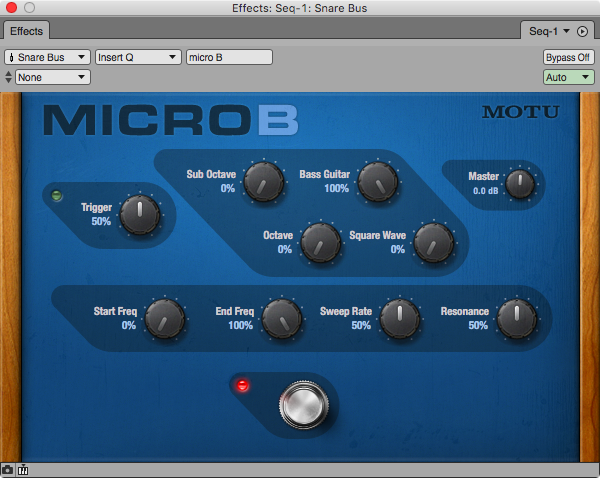The image size is (600, 478).
Task: Open the Snare Bus track dropdown
Action: coord(47,57)
